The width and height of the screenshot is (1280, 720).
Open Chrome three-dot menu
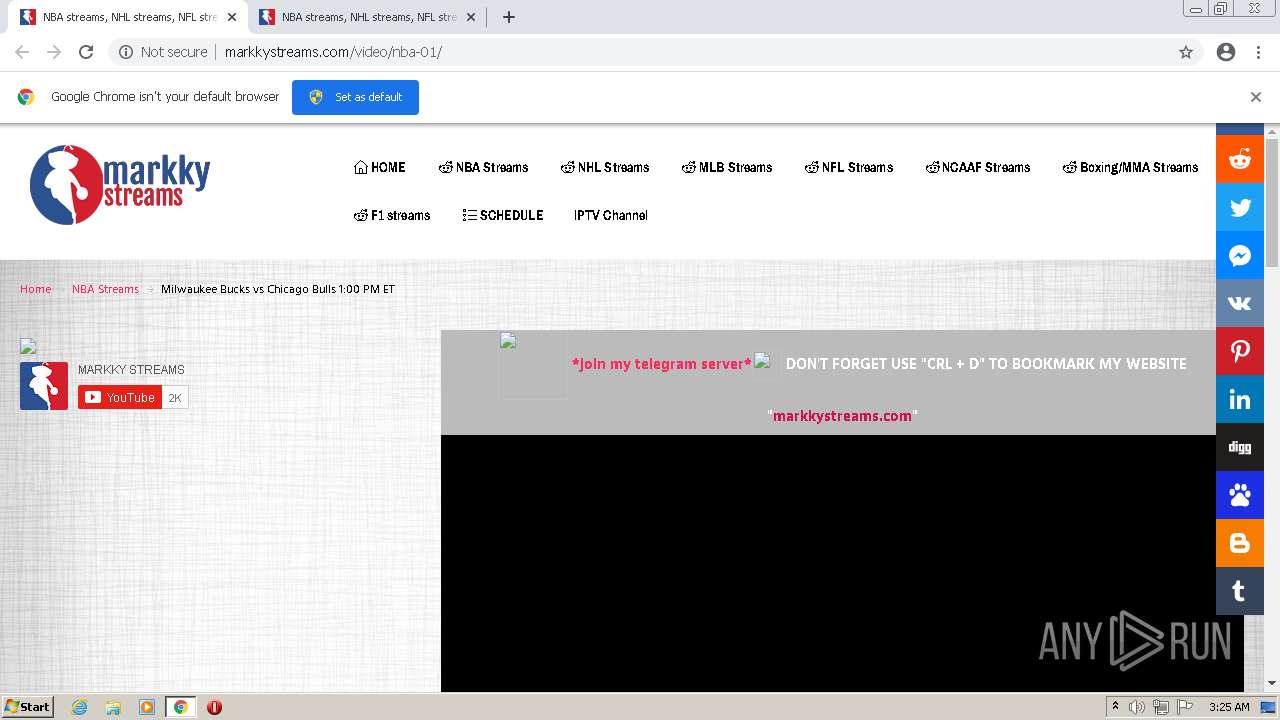coord(1258,52)
